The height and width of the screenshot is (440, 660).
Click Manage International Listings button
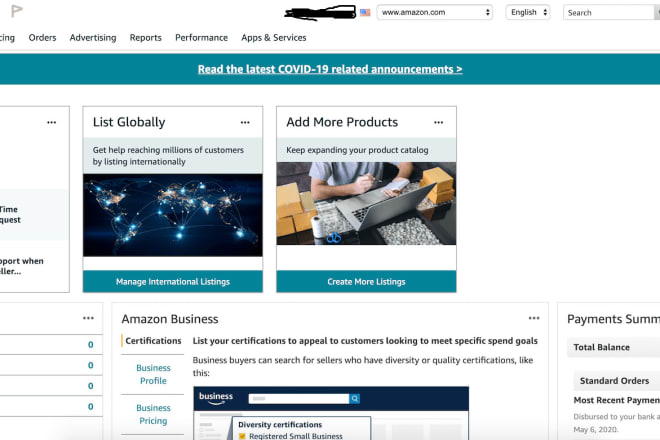pos(173,282)
